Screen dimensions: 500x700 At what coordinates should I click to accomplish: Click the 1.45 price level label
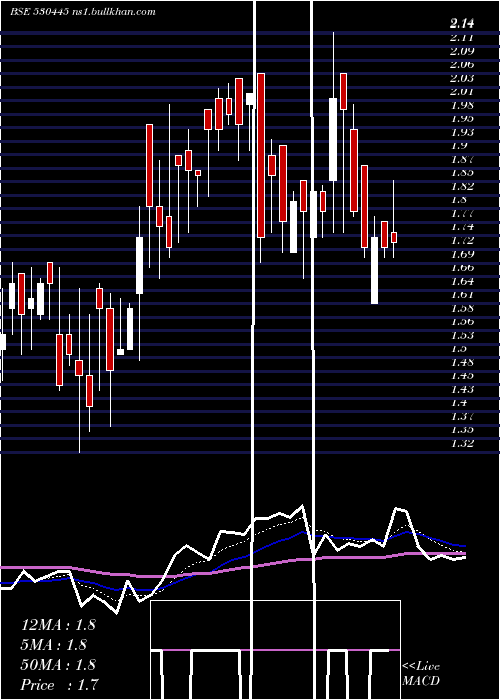click(462, 376)
